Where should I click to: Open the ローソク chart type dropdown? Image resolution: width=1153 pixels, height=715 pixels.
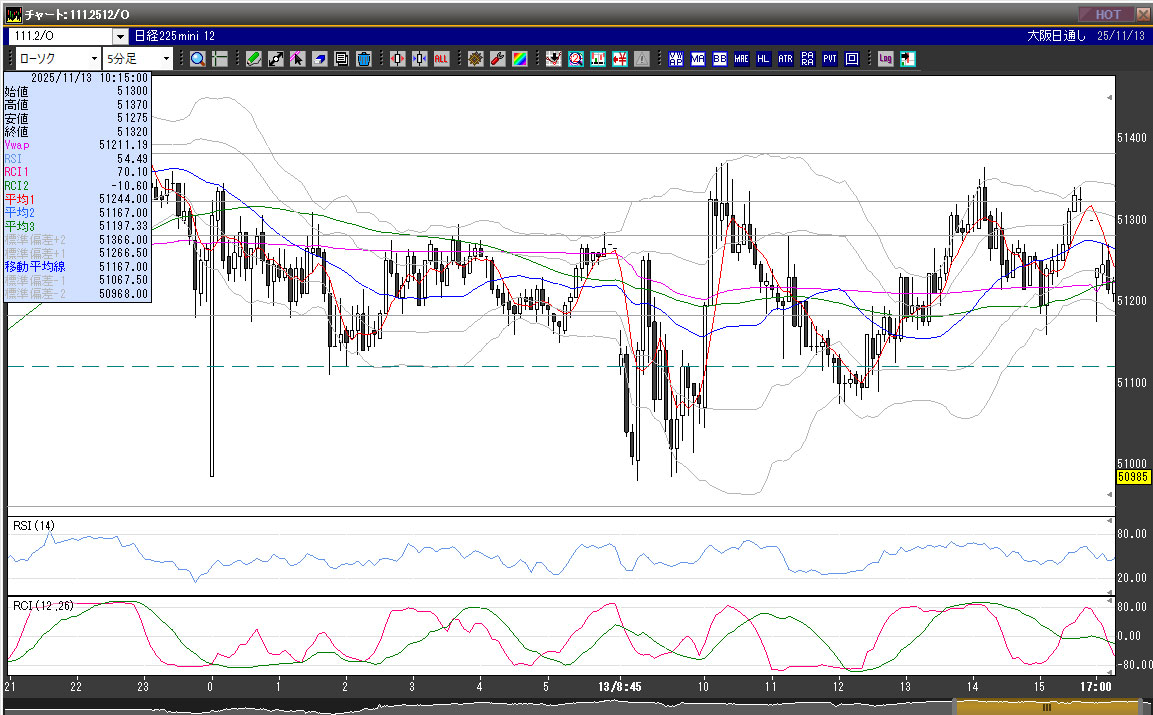(x=94, y=59)
